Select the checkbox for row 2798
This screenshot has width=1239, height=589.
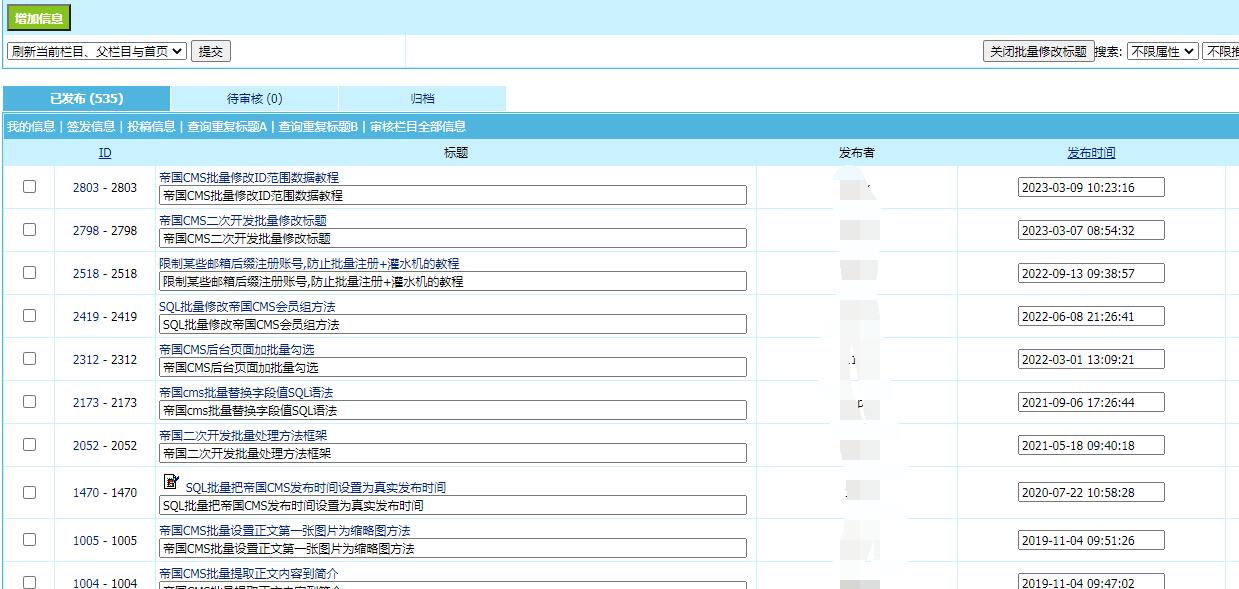click(29, 229)
